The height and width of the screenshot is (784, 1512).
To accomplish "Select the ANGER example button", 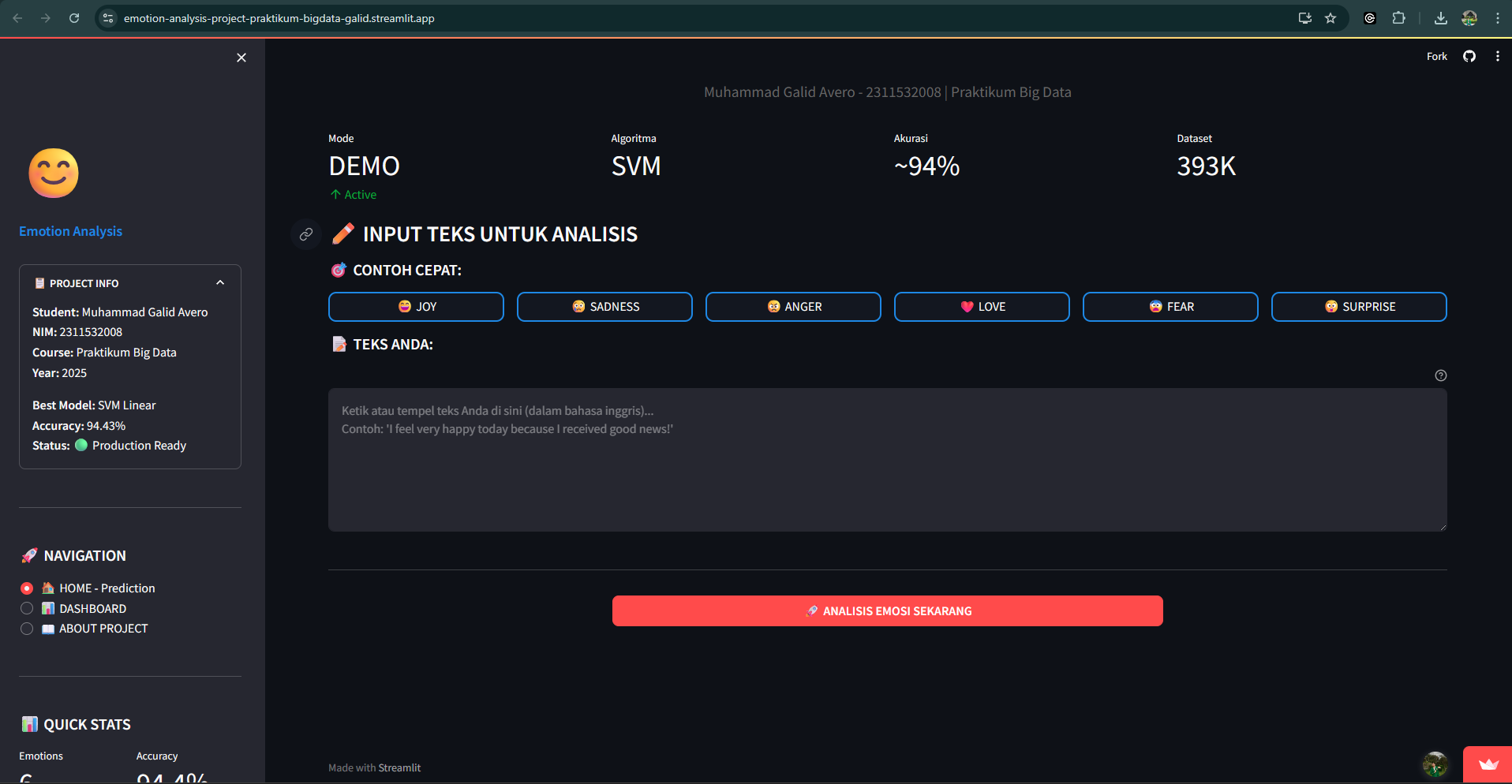I will (793, 307).
